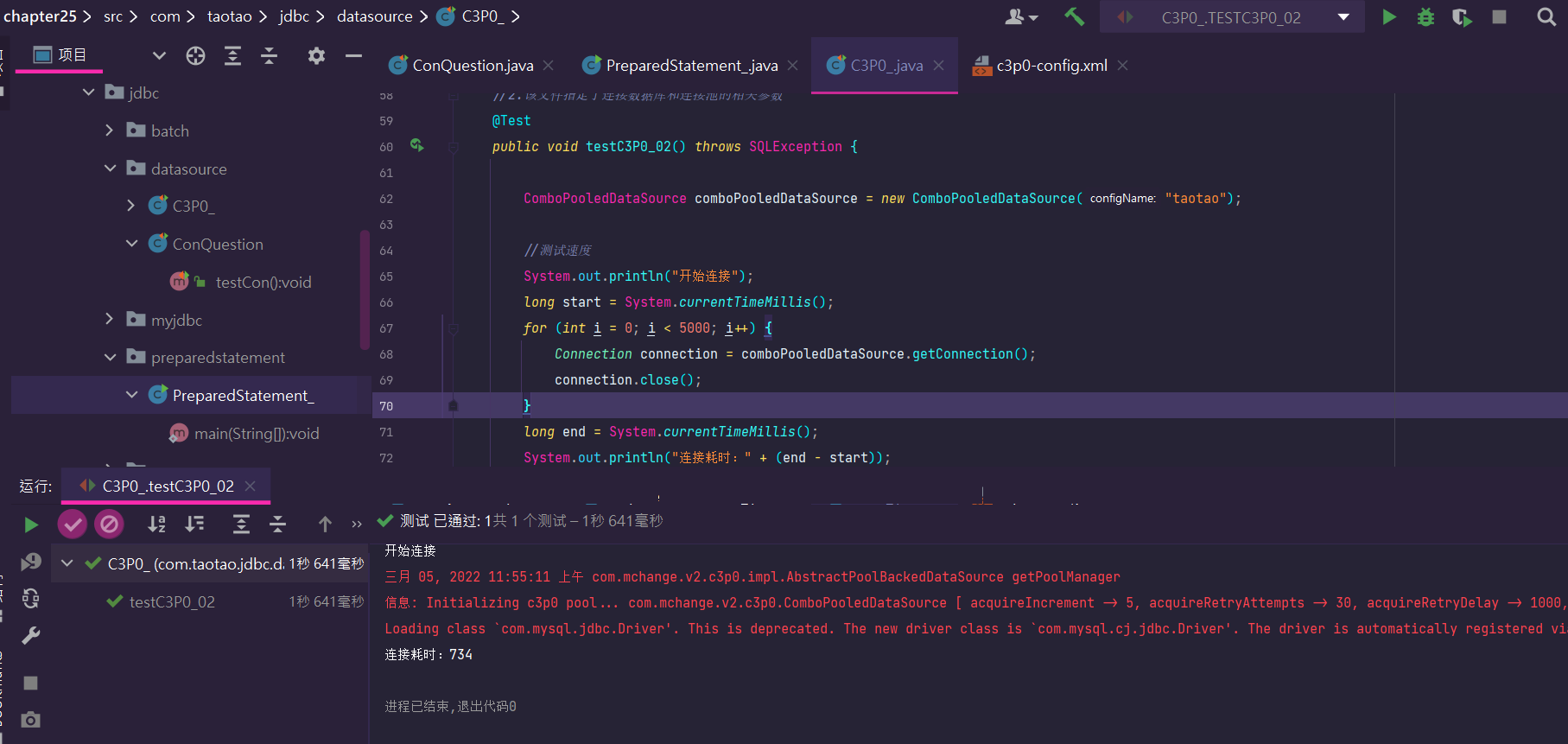Close the ConQuestion.java tab
The height and width of the screenshot is (744, 1568).
tap(549, 65)
